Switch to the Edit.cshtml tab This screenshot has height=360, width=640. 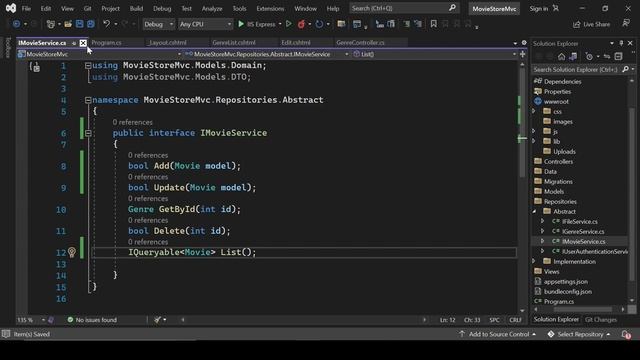pyautogui.click(x=296, y=42)
